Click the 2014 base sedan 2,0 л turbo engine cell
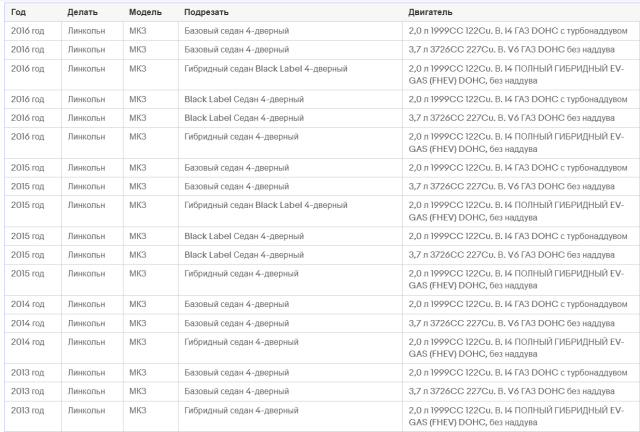 pyautogui.click(x=511, y=304)
